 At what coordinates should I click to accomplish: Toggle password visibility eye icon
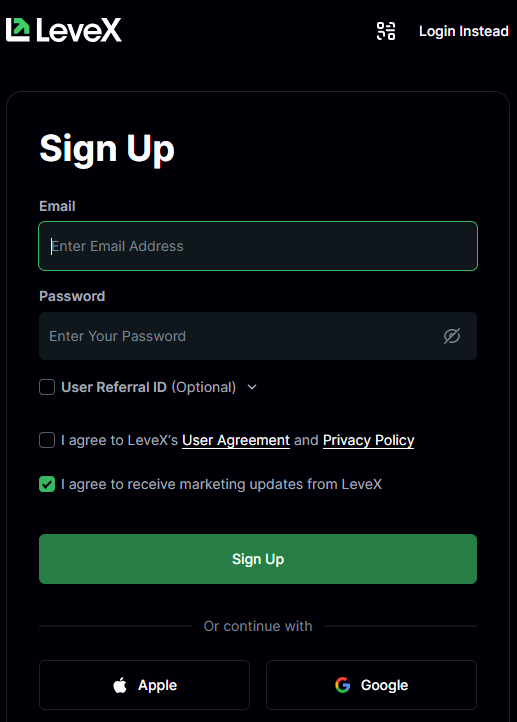pos(452,336)
